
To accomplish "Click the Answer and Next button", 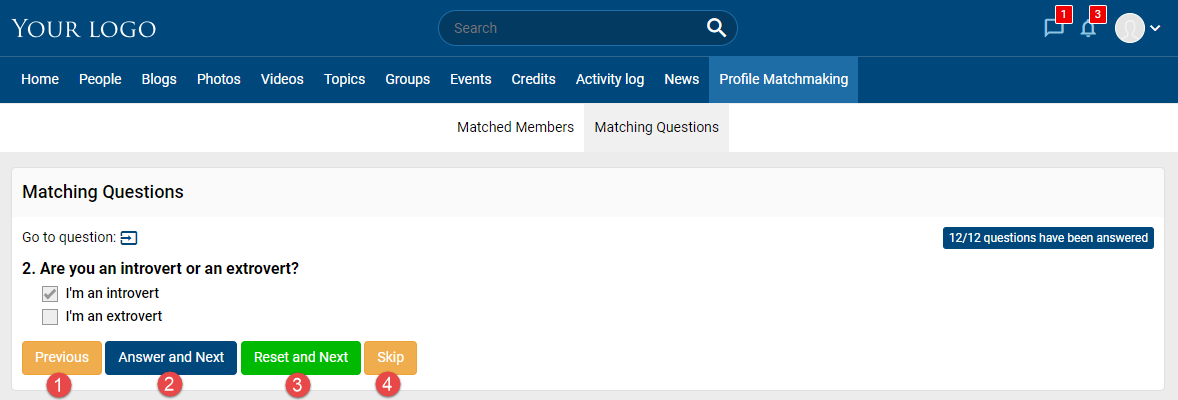I will (x=171, y=358).
